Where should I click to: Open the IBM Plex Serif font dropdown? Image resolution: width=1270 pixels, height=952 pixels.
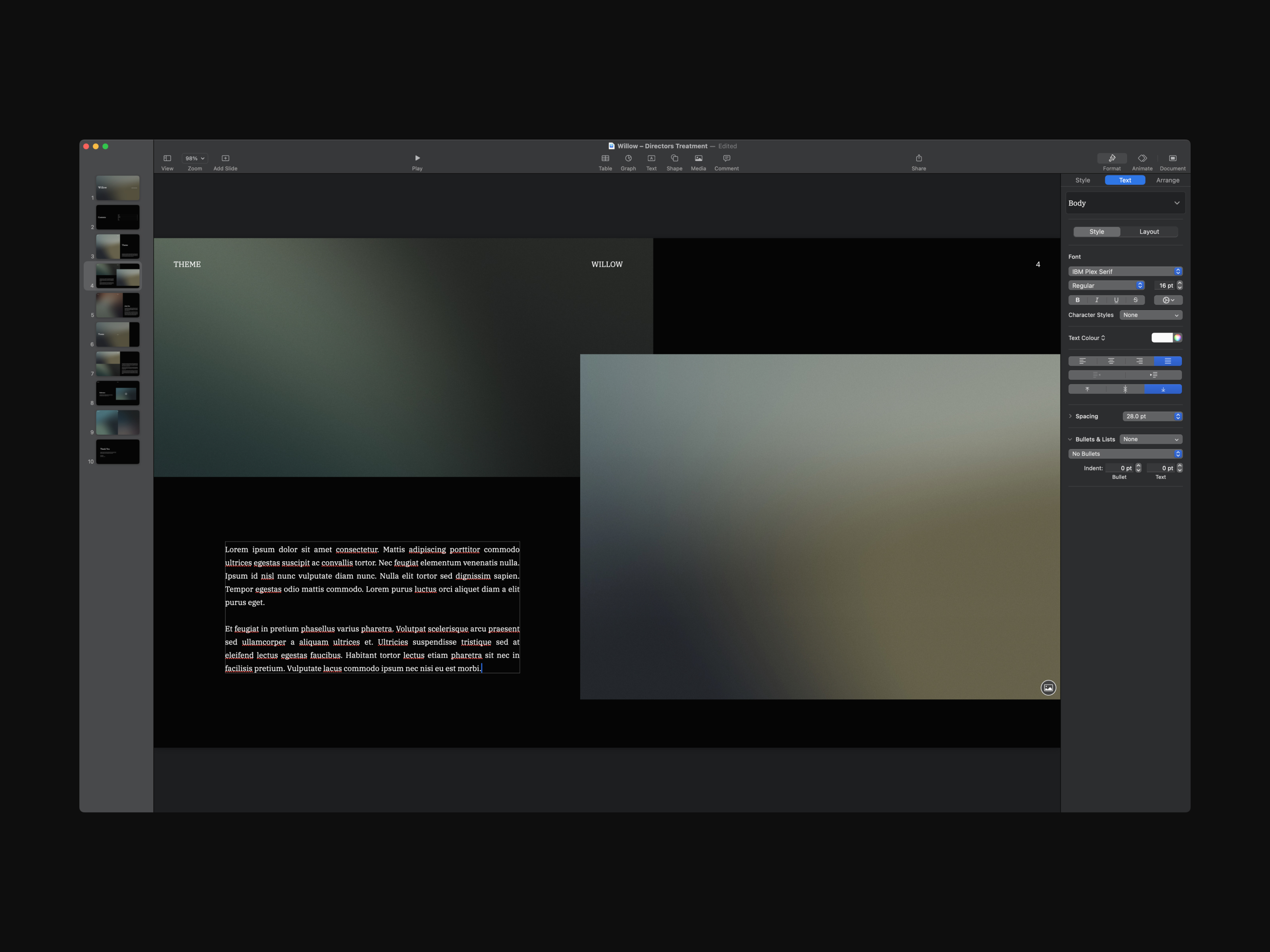(x=1125, y=271)
